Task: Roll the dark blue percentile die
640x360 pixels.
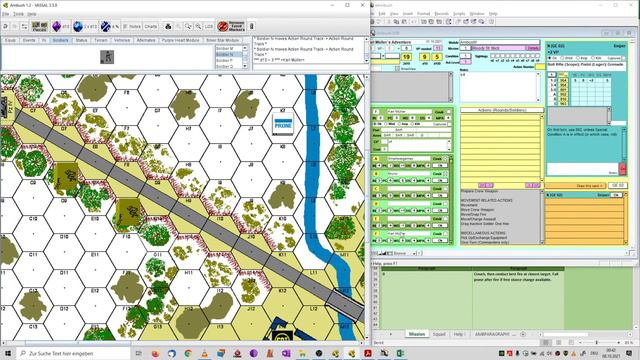Action: (110, 27)
